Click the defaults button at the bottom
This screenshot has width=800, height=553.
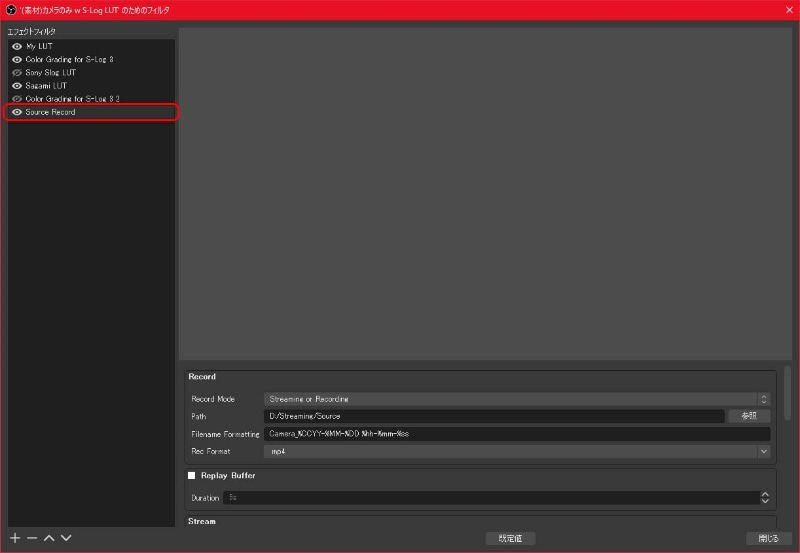510,538
